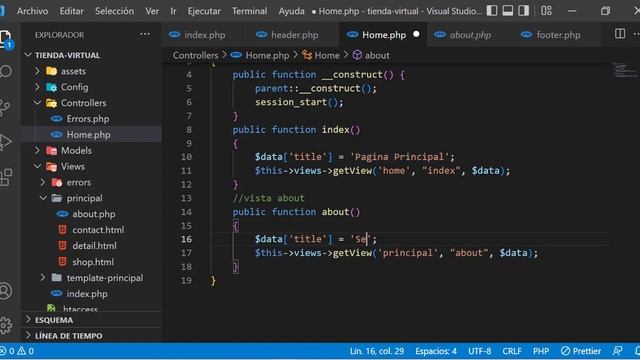This screenshot has width=640, height=360.
Task: Open the Selección menu
Action: [114, 11]
